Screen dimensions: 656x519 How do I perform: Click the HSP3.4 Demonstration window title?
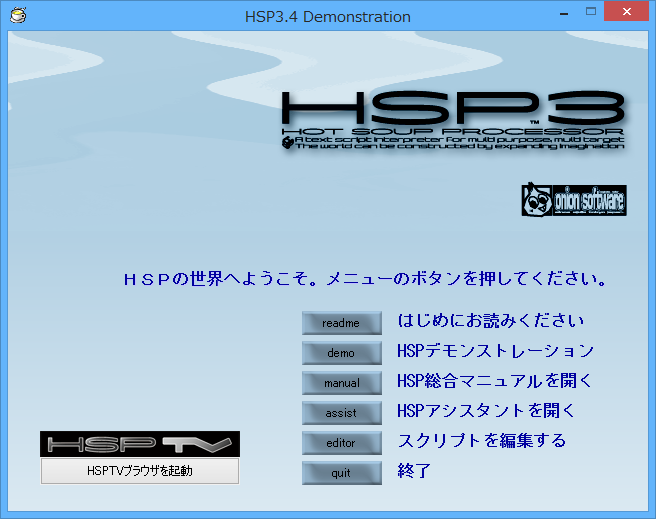[328, 17]
